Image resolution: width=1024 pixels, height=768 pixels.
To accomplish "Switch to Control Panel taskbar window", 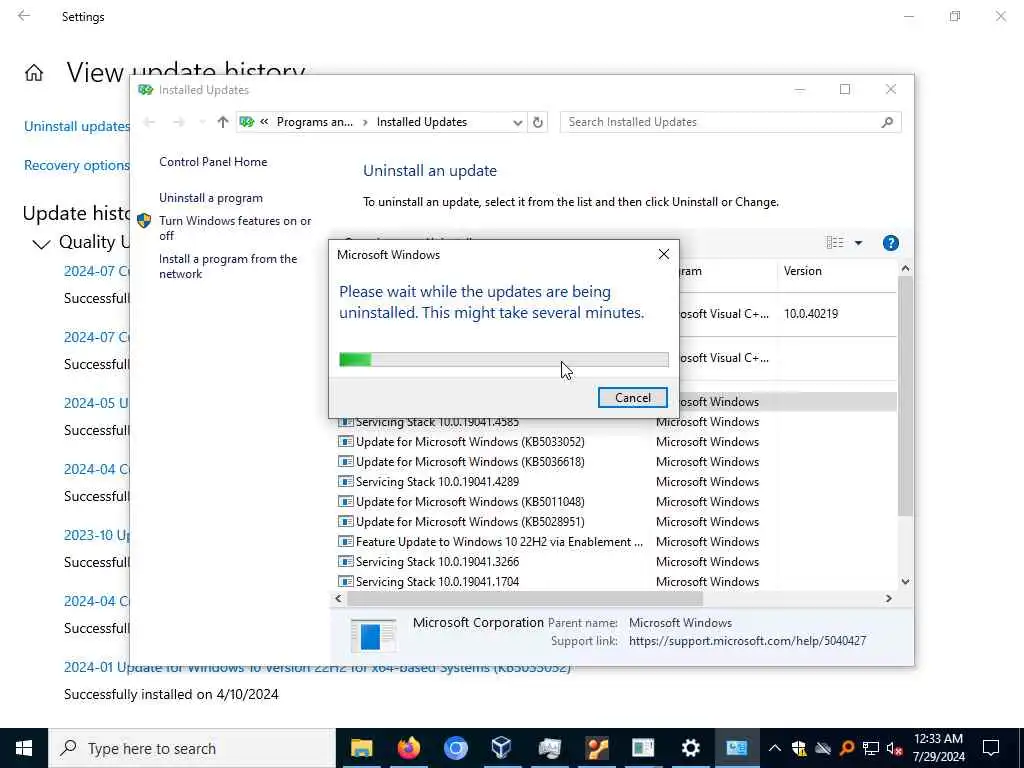I will pos(737,748).
